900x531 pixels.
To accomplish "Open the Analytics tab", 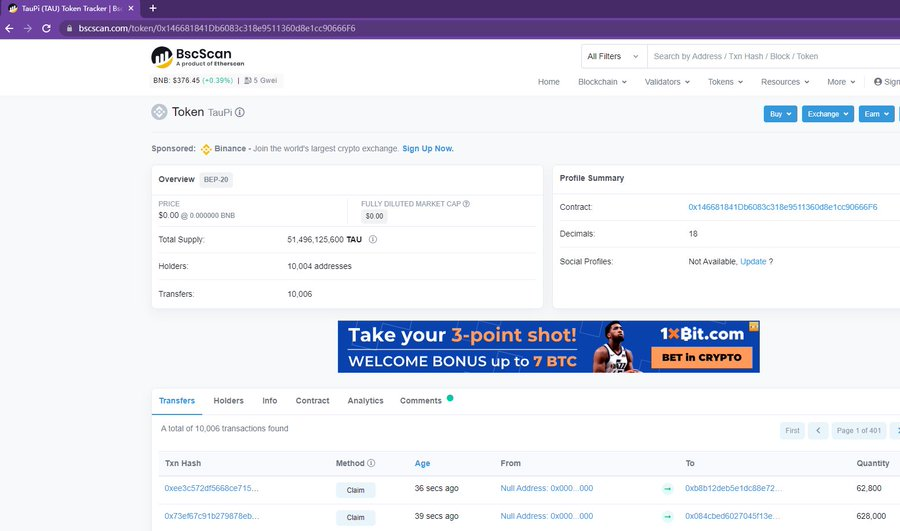I will point(365,401).
